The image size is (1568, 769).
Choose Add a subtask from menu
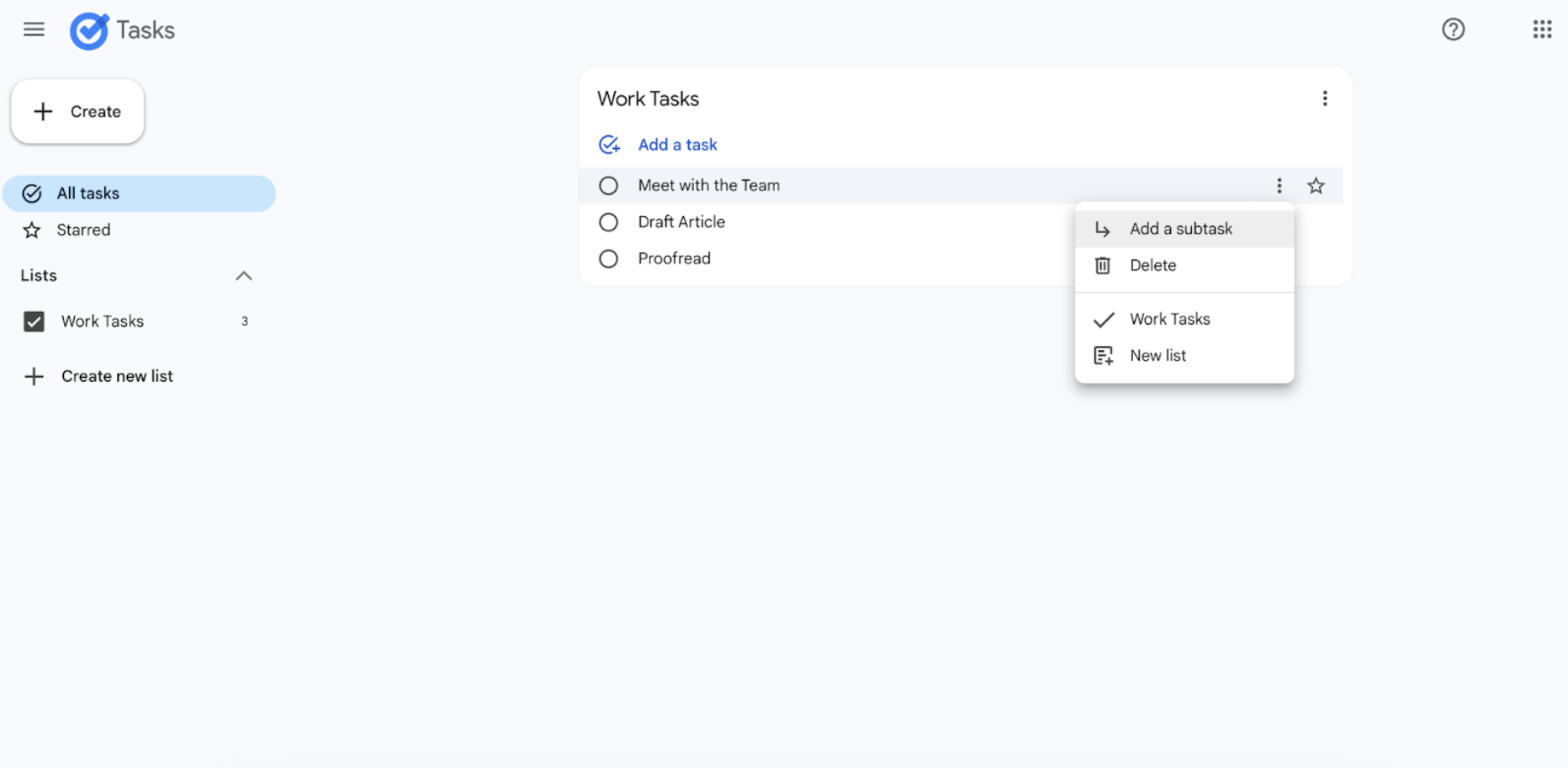(x=1184, y=229)
